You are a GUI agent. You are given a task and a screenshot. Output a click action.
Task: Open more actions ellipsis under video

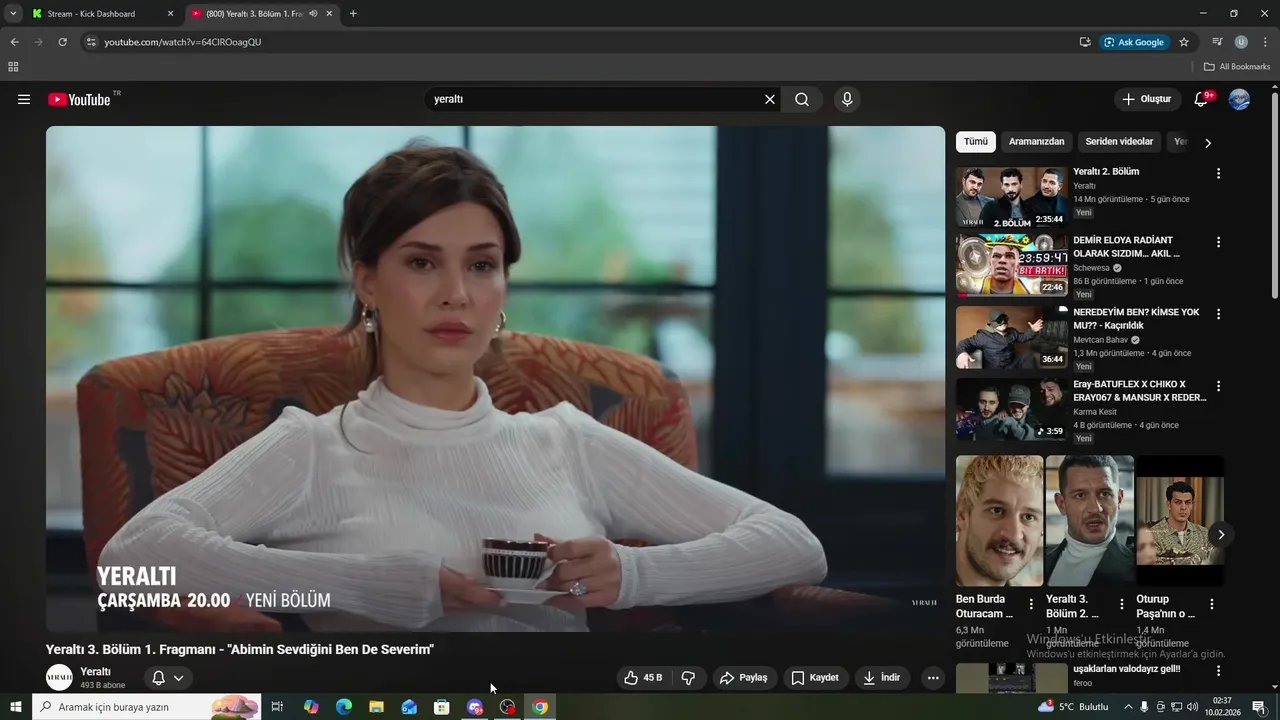click(x=933, y=678)
